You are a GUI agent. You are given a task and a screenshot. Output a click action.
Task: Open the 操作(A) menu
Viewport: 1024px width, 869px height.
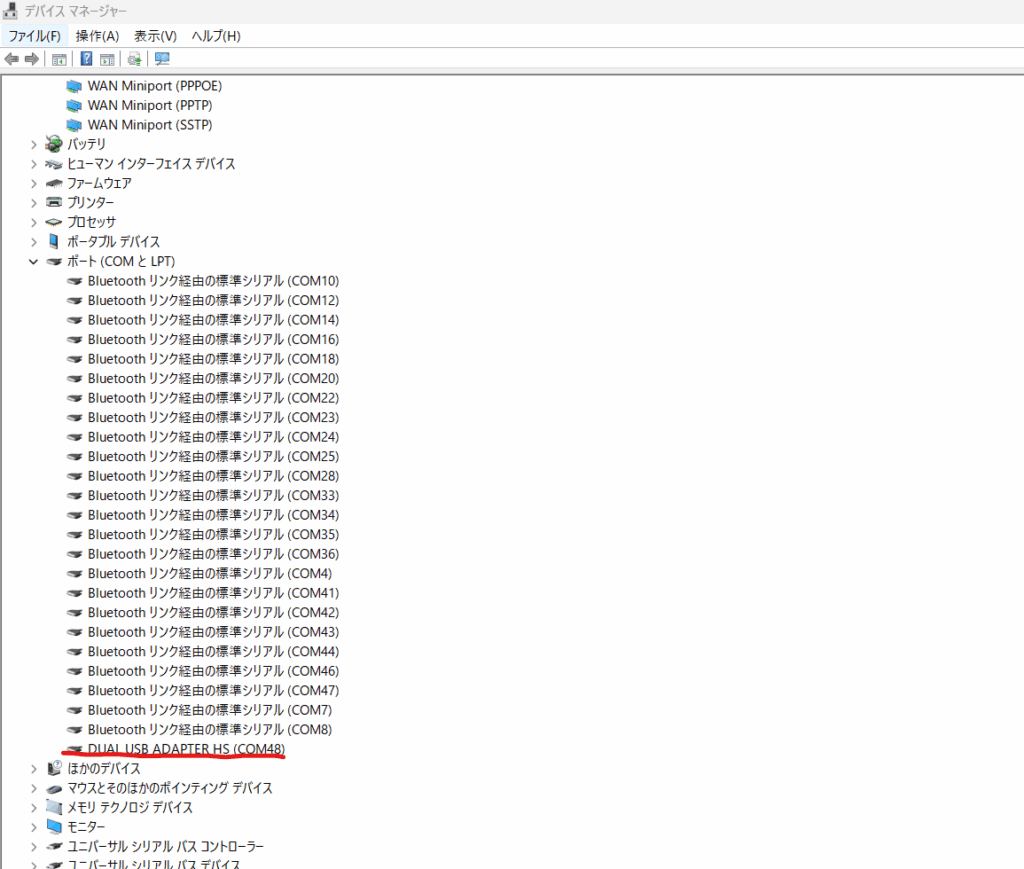(x=97, y=36)
